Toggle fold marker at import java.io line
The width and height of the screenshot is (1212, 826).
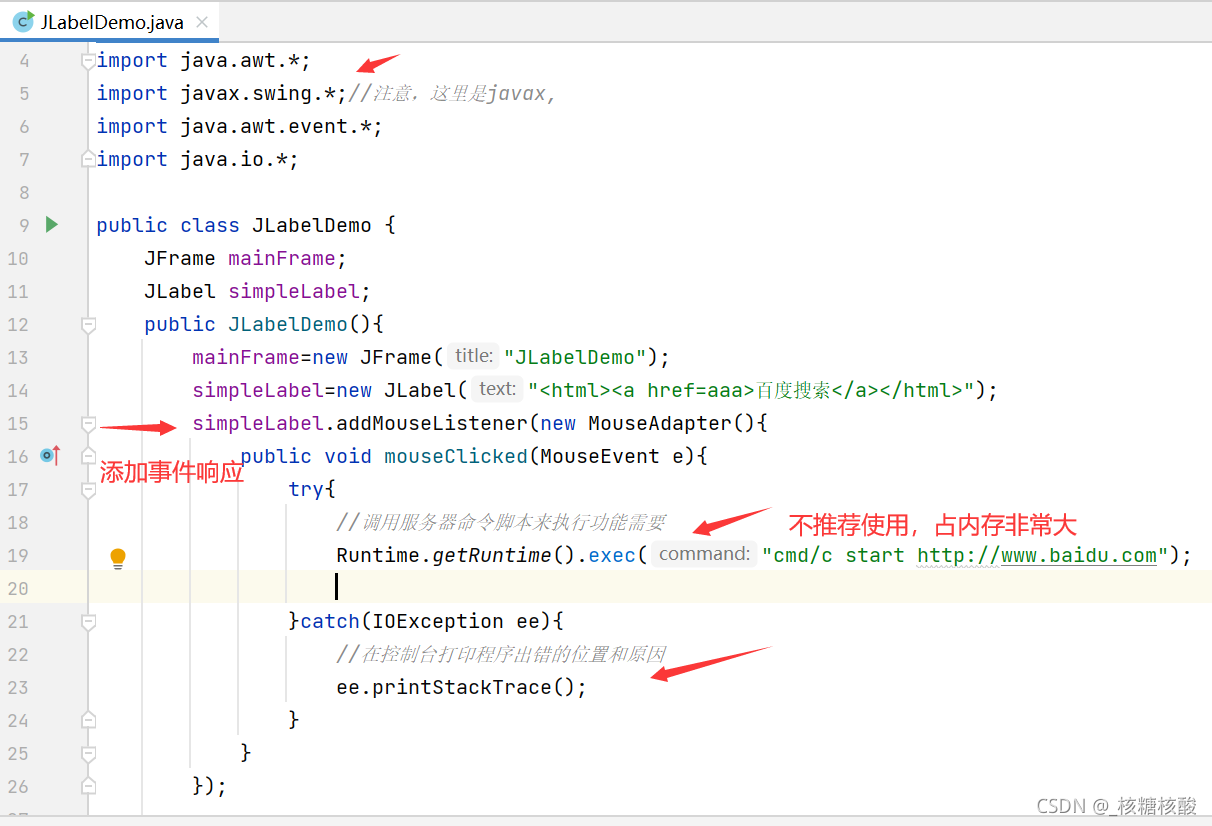(x=88, y=160)
